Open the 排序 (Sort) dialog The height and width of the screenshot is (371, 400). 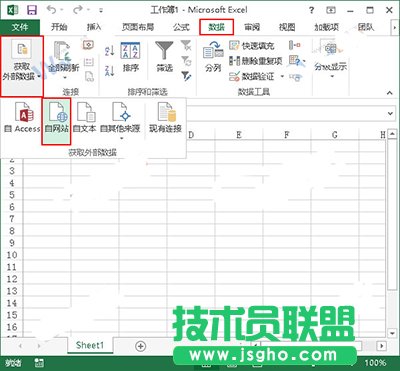point(130,57)
